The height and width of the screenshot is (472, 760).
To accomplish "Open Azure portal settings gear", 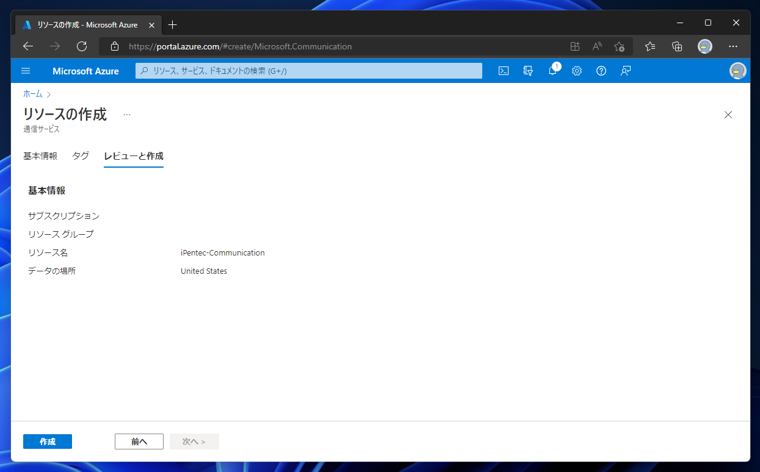I will pos(576,71).
